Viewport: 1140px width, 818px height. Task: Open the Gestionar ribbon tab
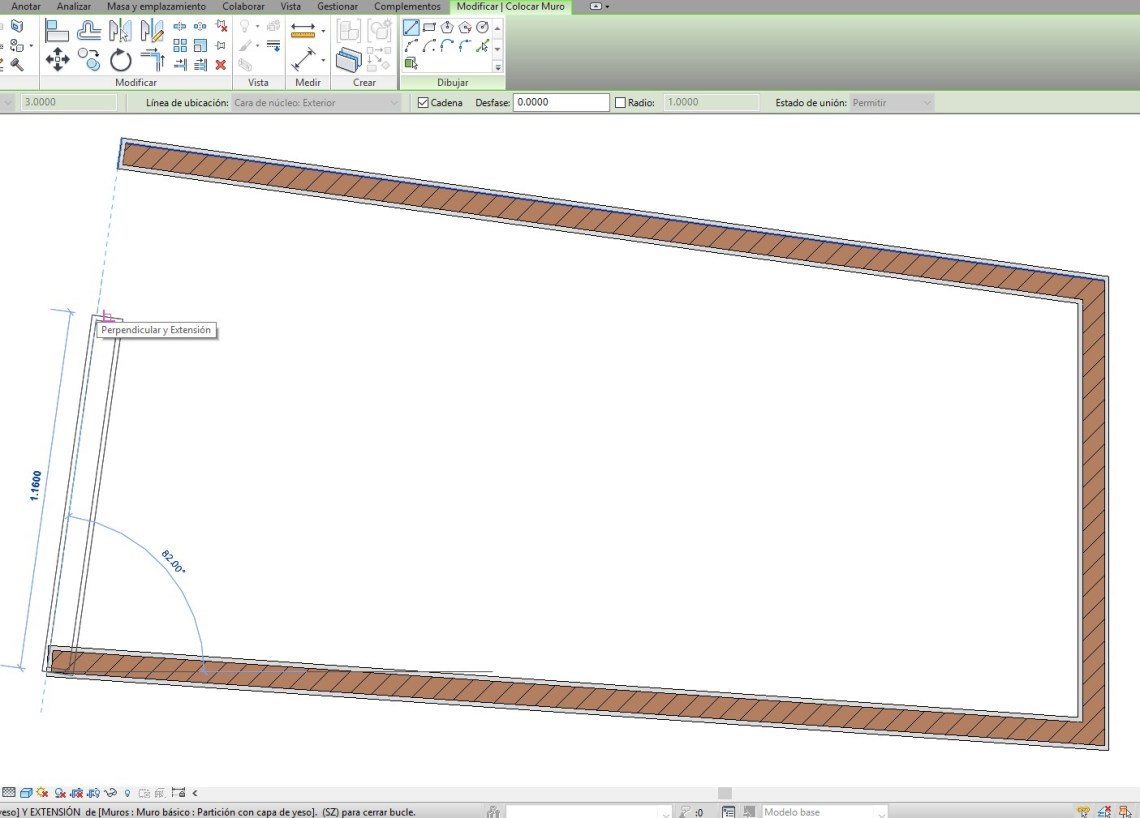(x=337, y=7)
